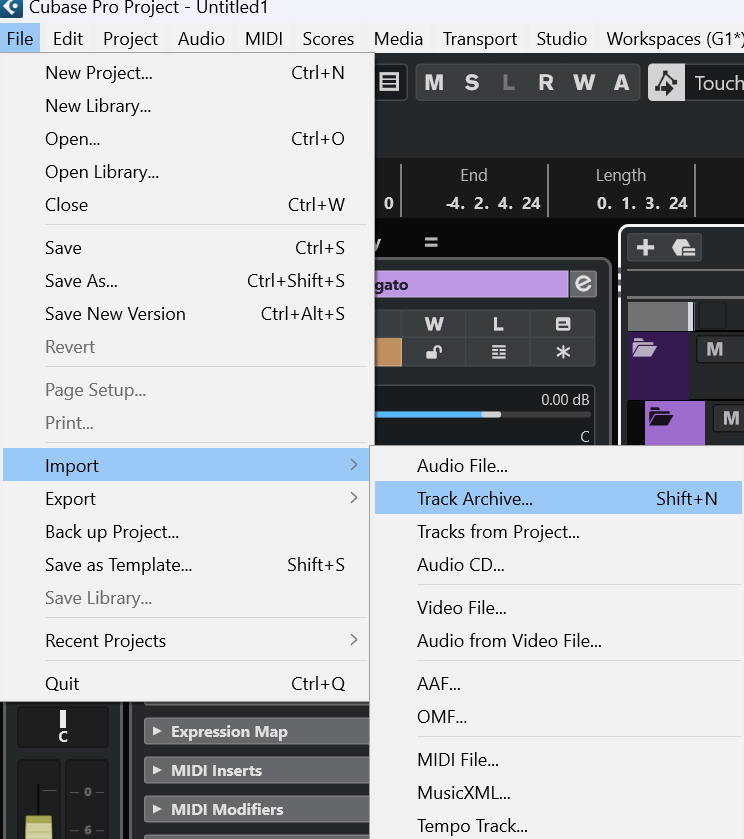744x839 pixels.
Task: Click the upper dark purple folder track icon
Action: pyautogui.click(x=644, y=348)
